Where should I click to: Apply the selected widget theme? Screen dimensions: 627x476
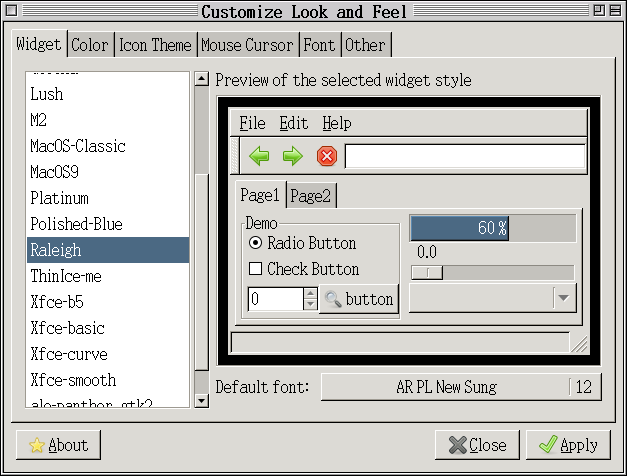568,445
